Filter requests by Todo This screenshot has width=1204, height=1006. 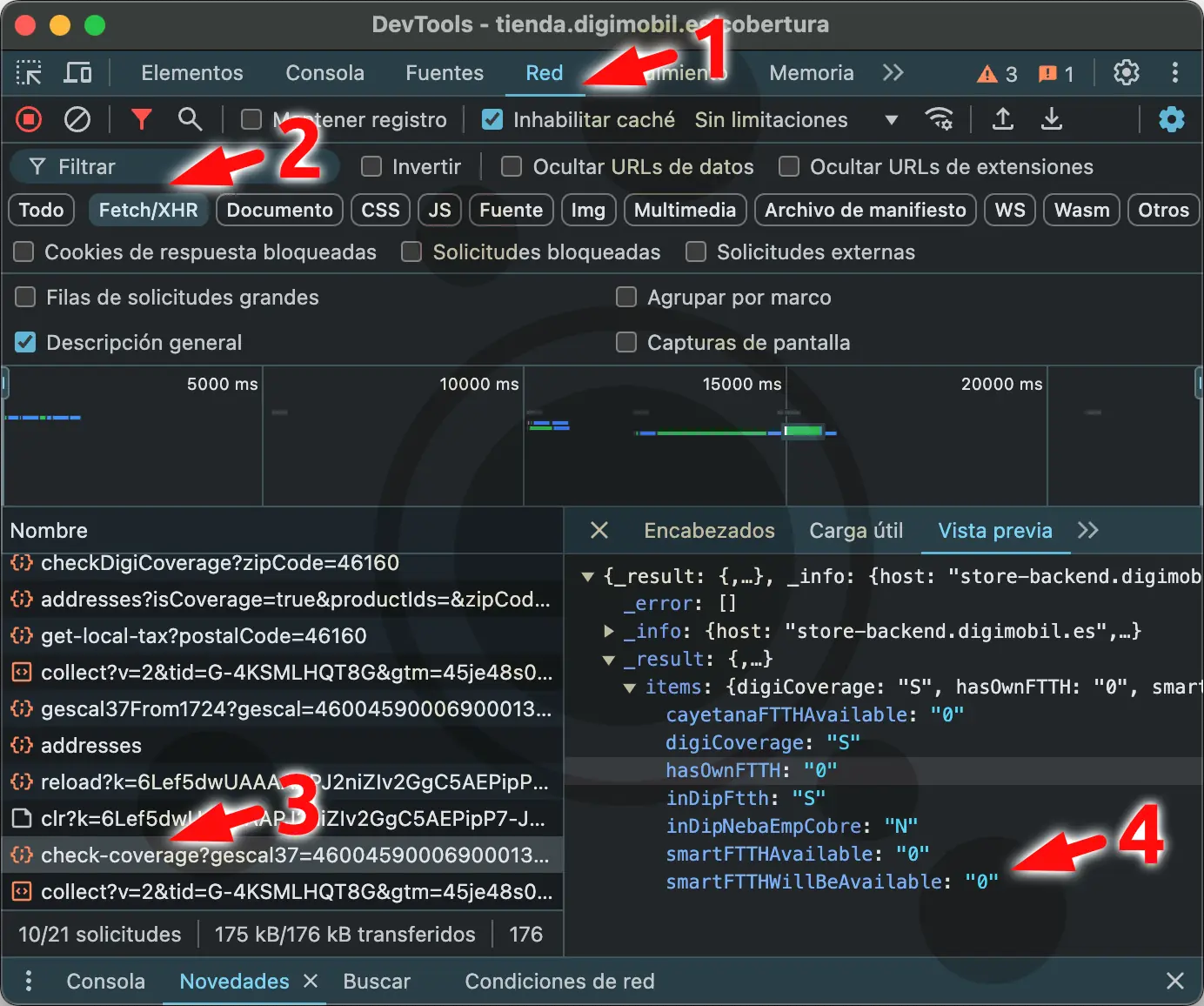[41, 210]
